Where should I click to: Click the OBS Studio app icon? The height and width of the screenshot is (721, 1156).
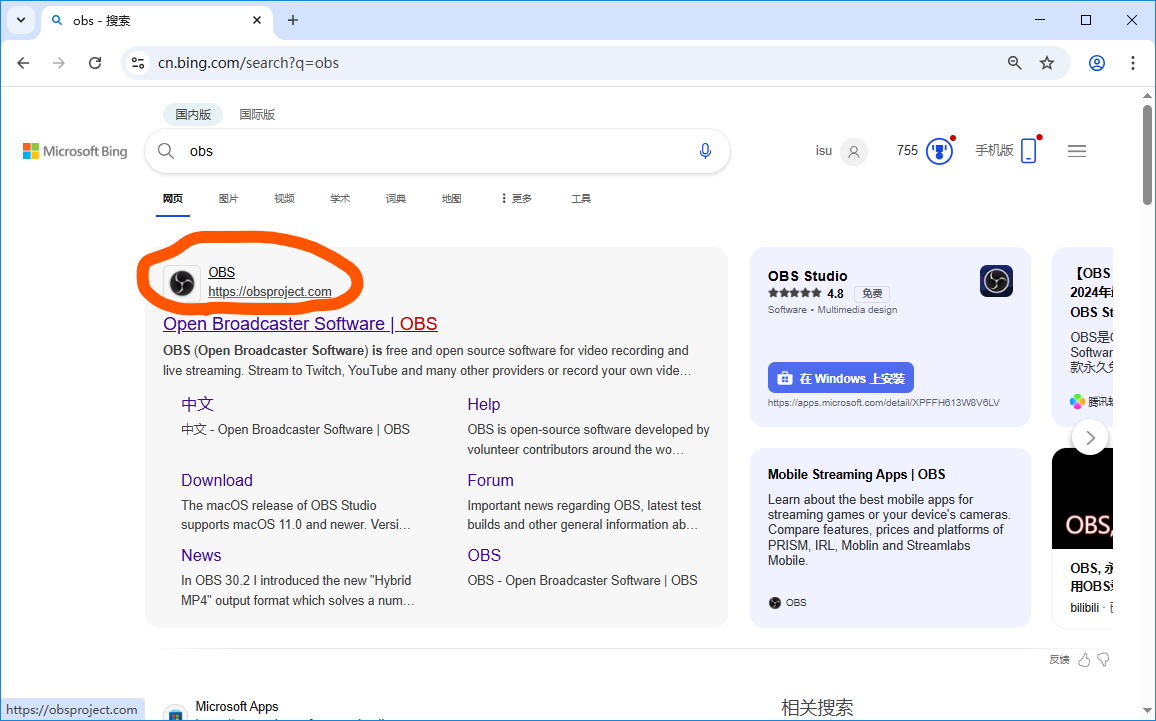pyautogui.click(x=996, y=281)
